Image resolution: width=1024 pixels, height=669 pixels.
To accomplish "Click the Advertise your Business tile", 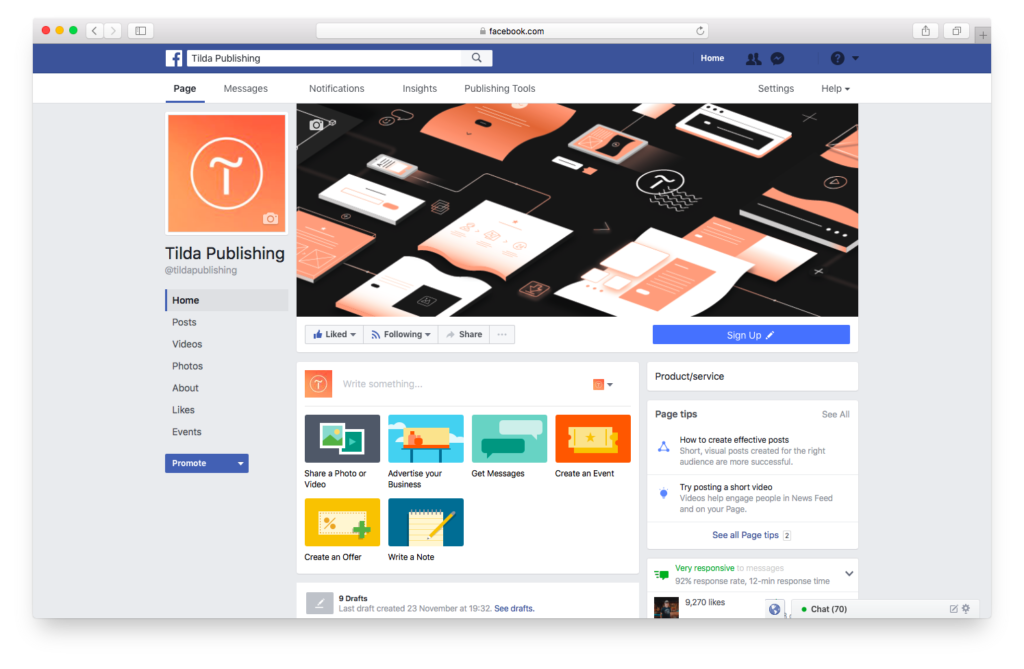I will (x=426, y=451).
